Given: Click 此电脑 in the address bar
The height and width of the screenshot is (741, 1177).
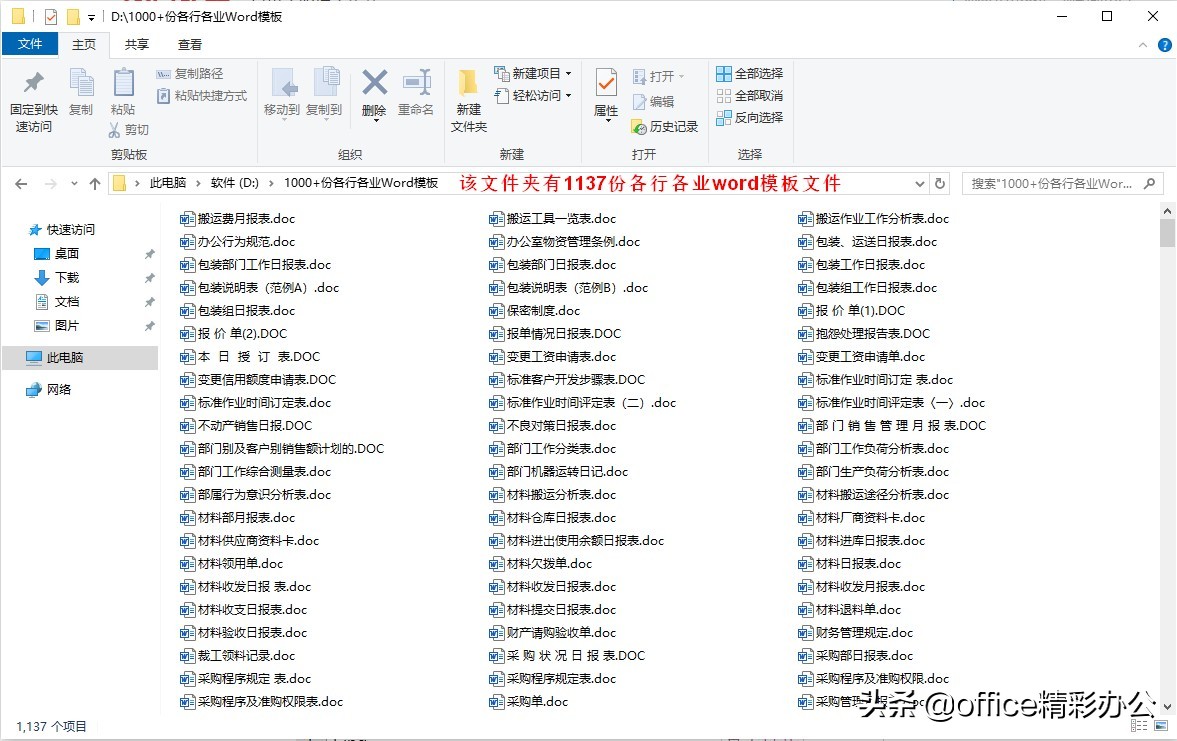Looking at the screenshot, I should coord(167,183).
